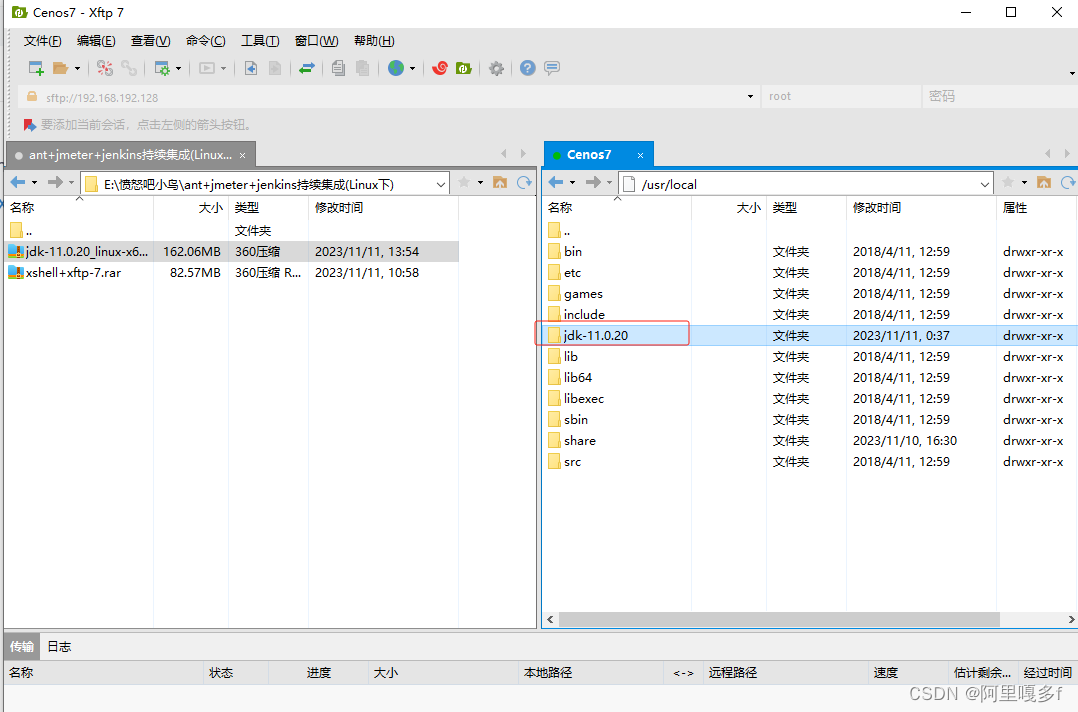Screen dimensions: 1078x712
Task: Switch to the 日志 tab at bottom
Action: point(58,646)
